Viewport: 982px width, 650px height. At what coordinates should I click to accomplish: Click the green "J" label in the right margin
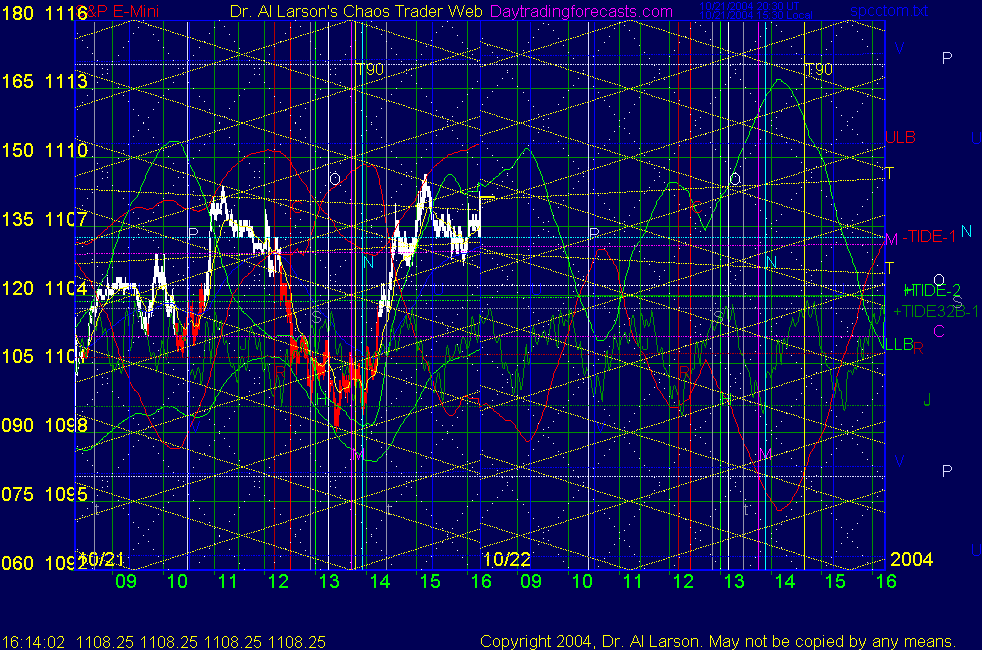click(x=928, y=400)
